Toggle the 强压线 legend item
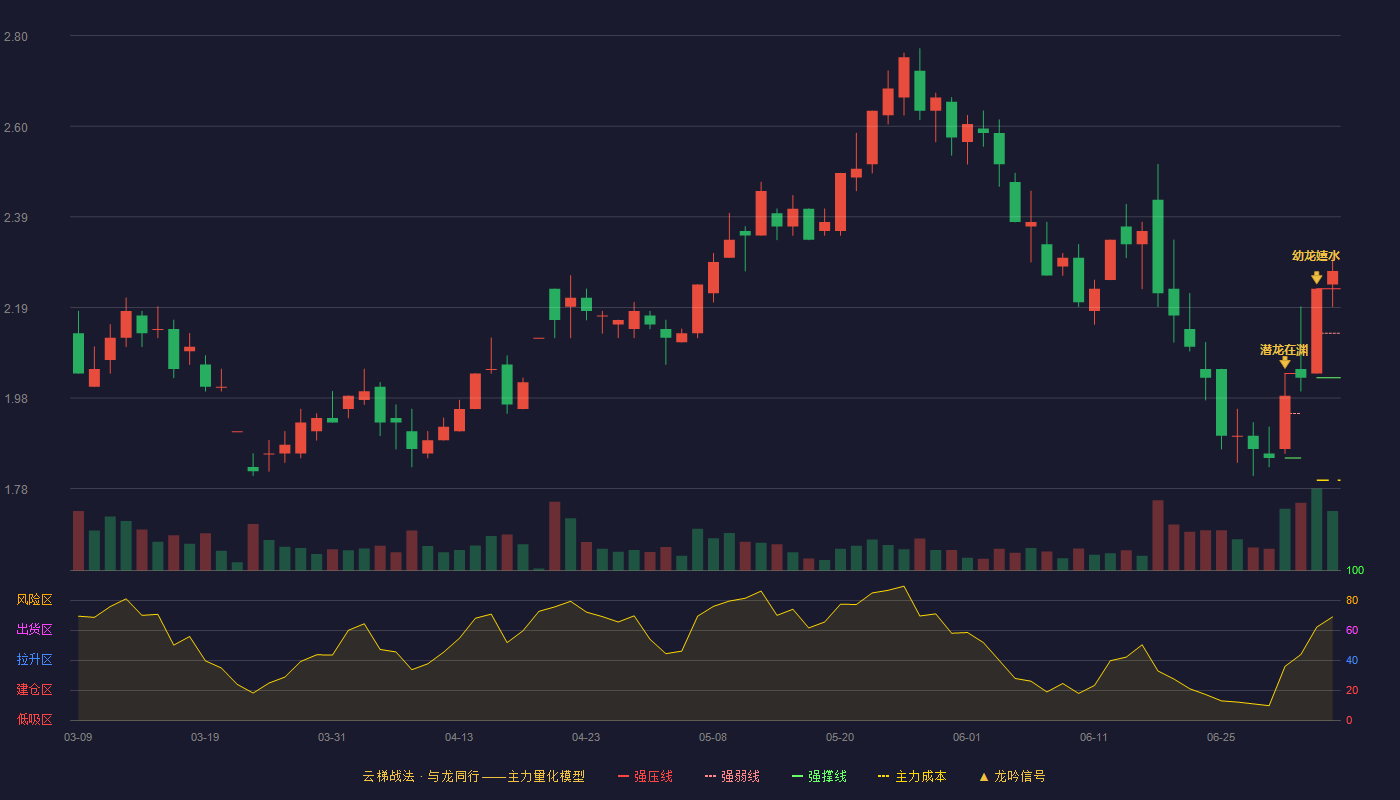Screen dimensions: 1400x800 (x=645, y=776)
